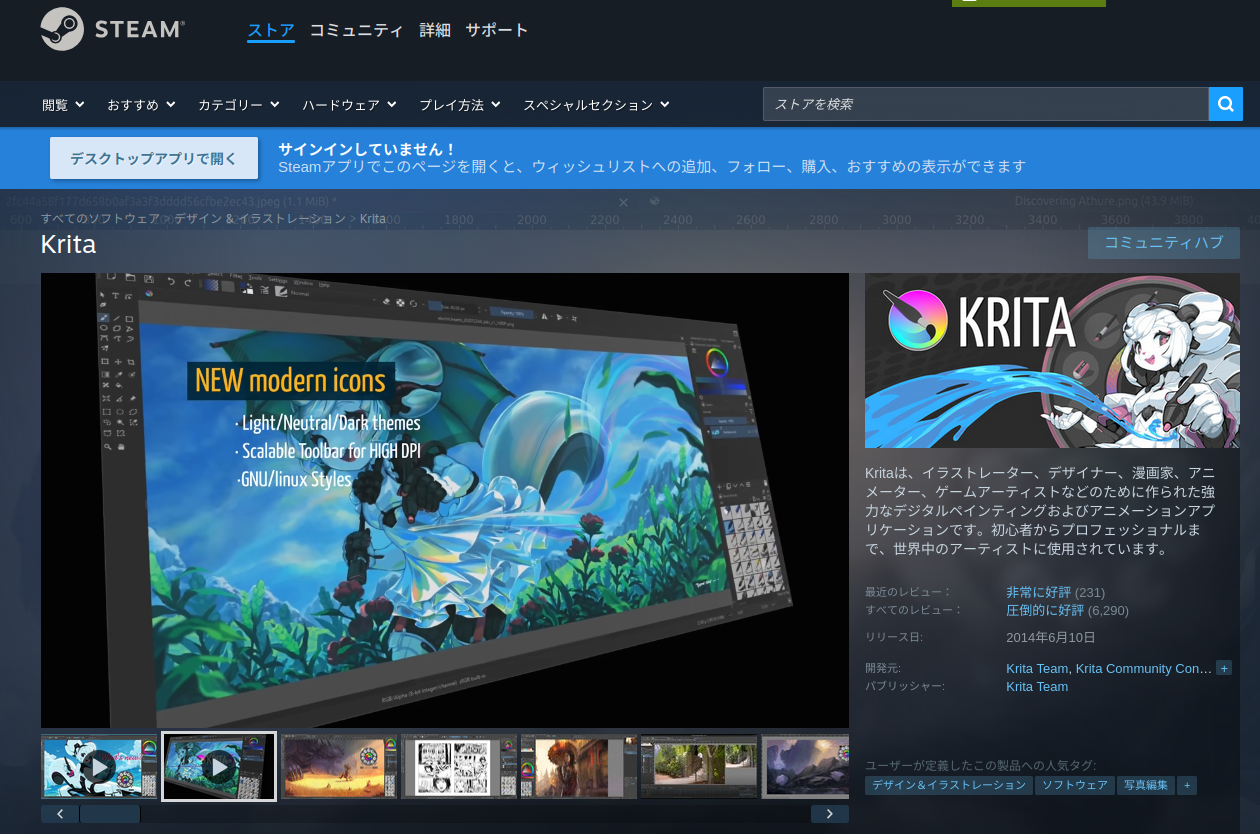Click the thumbnail strip left arrow
Image resolution: width=1260 pixels, height=834 pixels.
pyautogui.click(x=60, y=814)
